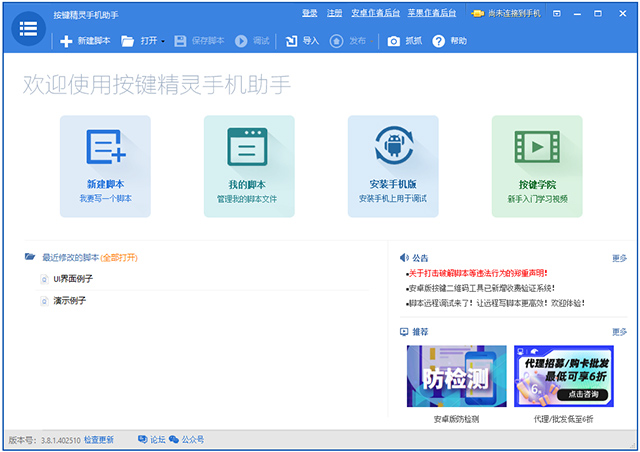The height and width of the screenshot is (452, 640).
Task: Click the 我的脚本 card icon
Action: pos(247,147)
